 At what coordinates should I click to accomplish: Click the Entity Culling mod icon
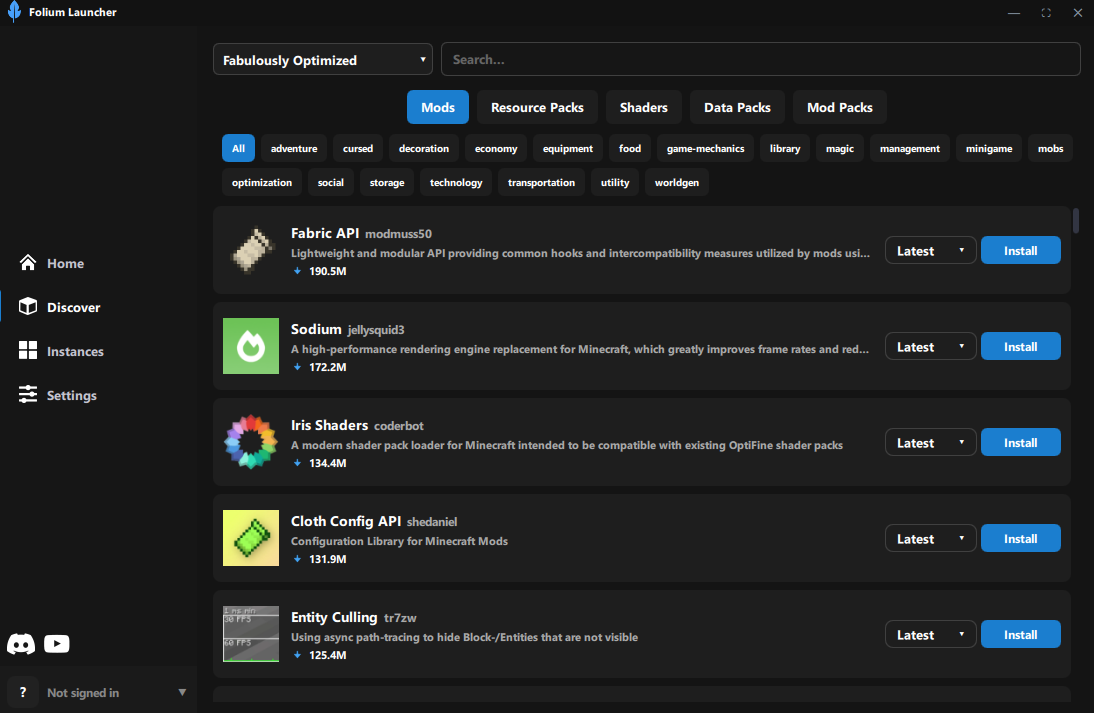click(250, 634)
